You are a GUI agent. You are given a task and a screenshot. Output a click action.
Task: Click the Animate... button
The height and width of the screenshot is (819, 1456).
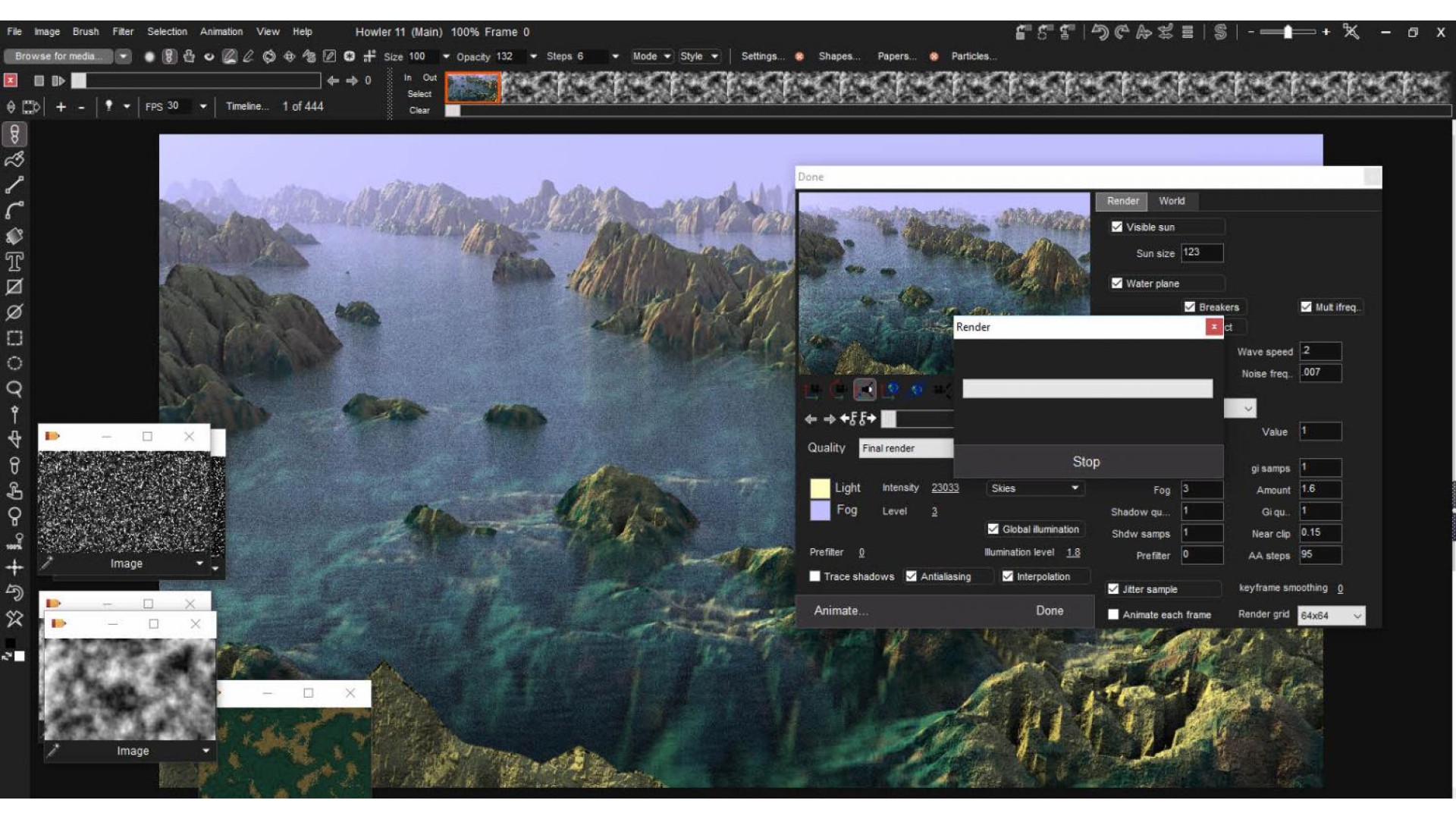coord(841,610)
